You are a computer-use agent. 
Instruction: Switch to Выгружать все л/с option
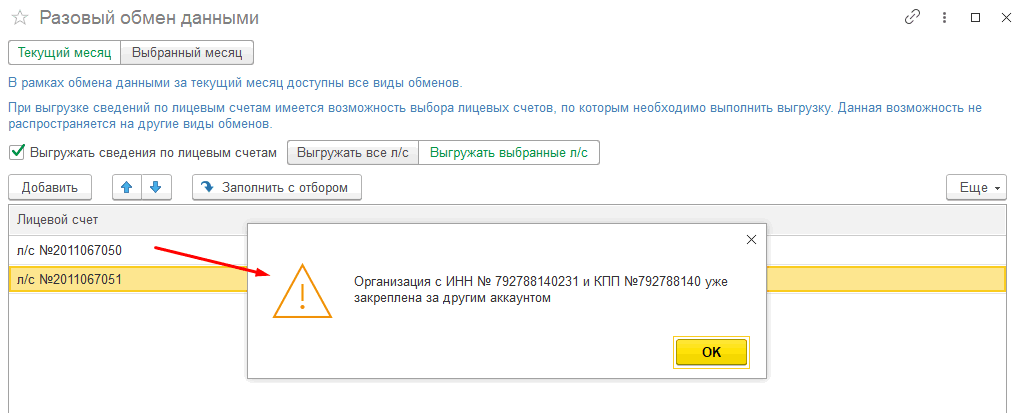click(x=353, y=153)
